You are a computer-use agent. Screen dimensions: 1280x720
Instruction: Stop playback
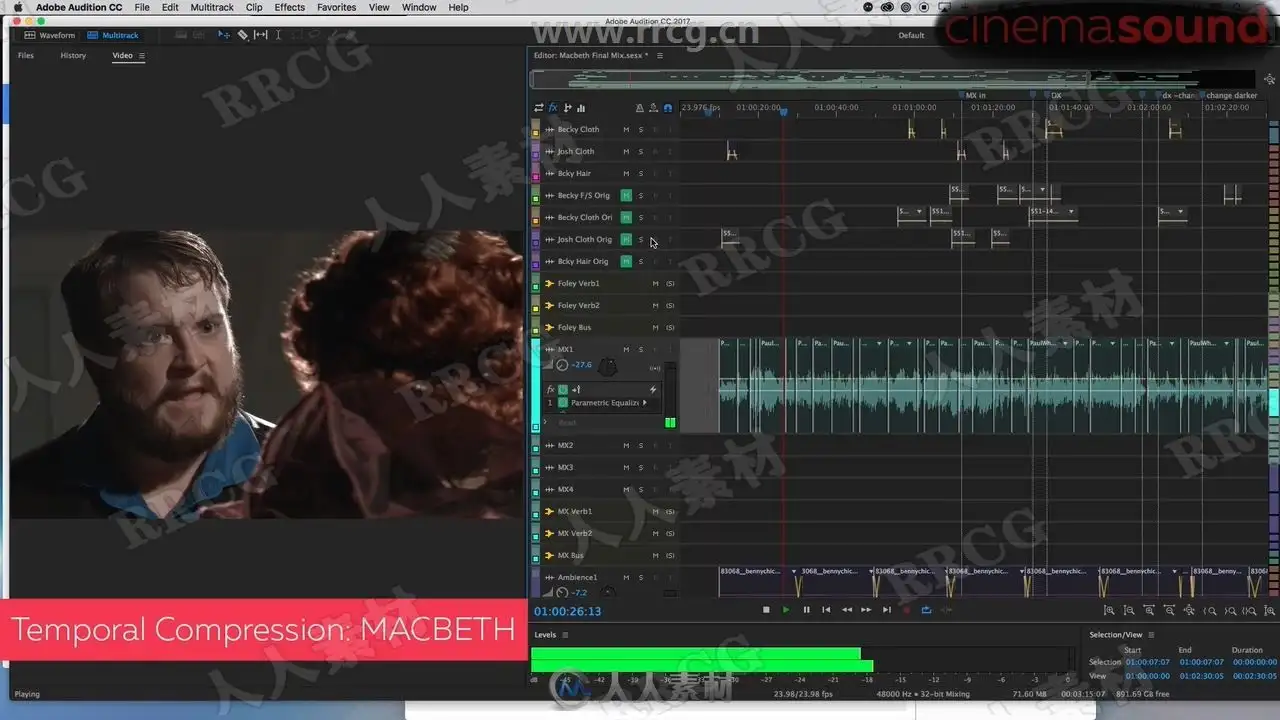click(x=766, y=610)
